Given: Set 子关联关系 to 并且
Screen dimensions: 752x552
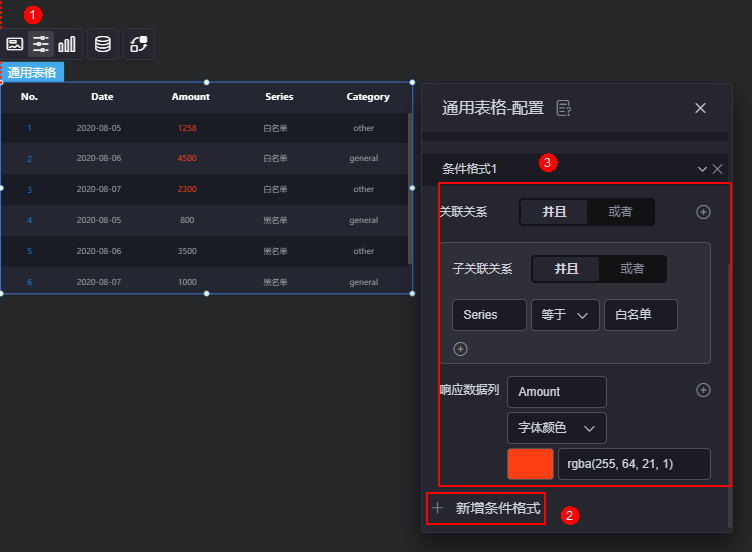Looking at the screenshot, I should click(x=566, y=269).
